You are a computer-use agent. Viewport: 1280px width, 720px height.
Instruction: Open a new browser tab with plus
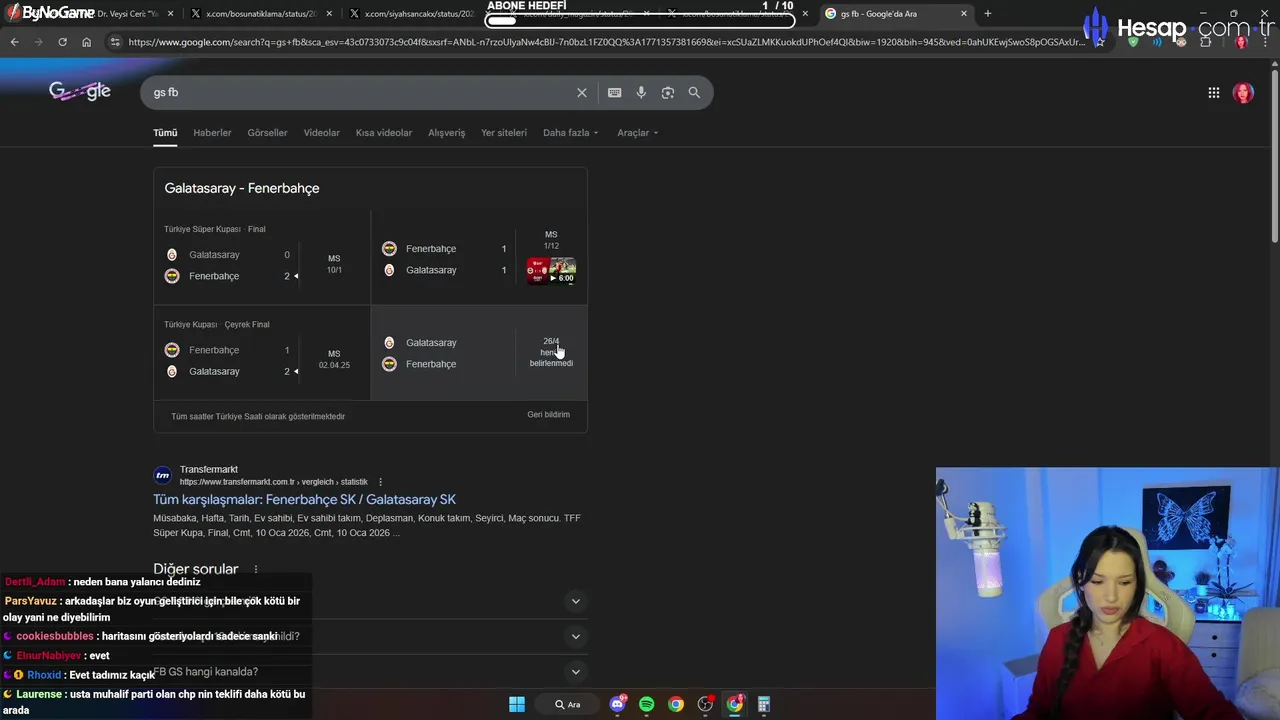point(988,13)
